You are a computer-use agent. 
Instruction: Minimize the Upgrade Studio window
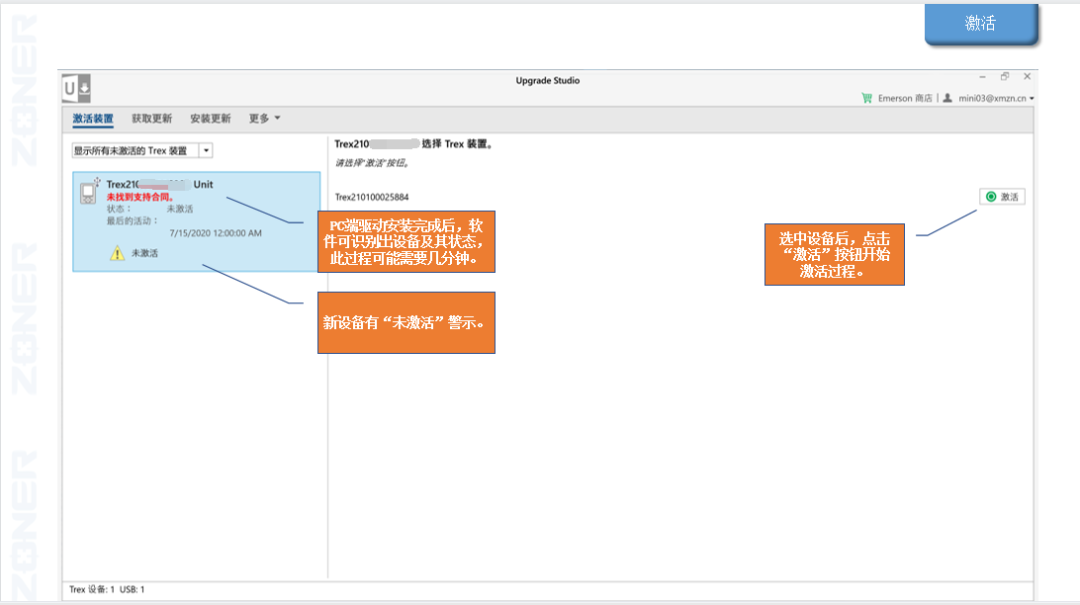click(x=982, y=77)
